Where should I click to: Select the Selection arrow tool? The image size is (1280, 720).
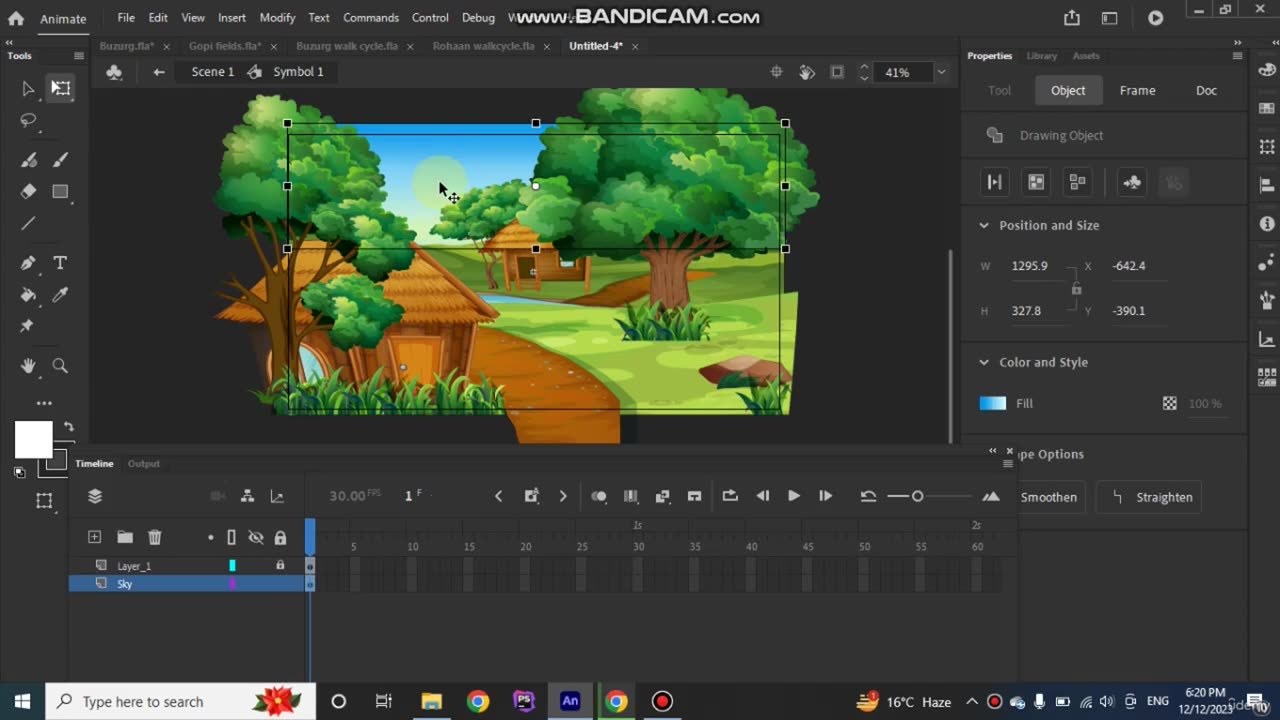pos(28,88)
